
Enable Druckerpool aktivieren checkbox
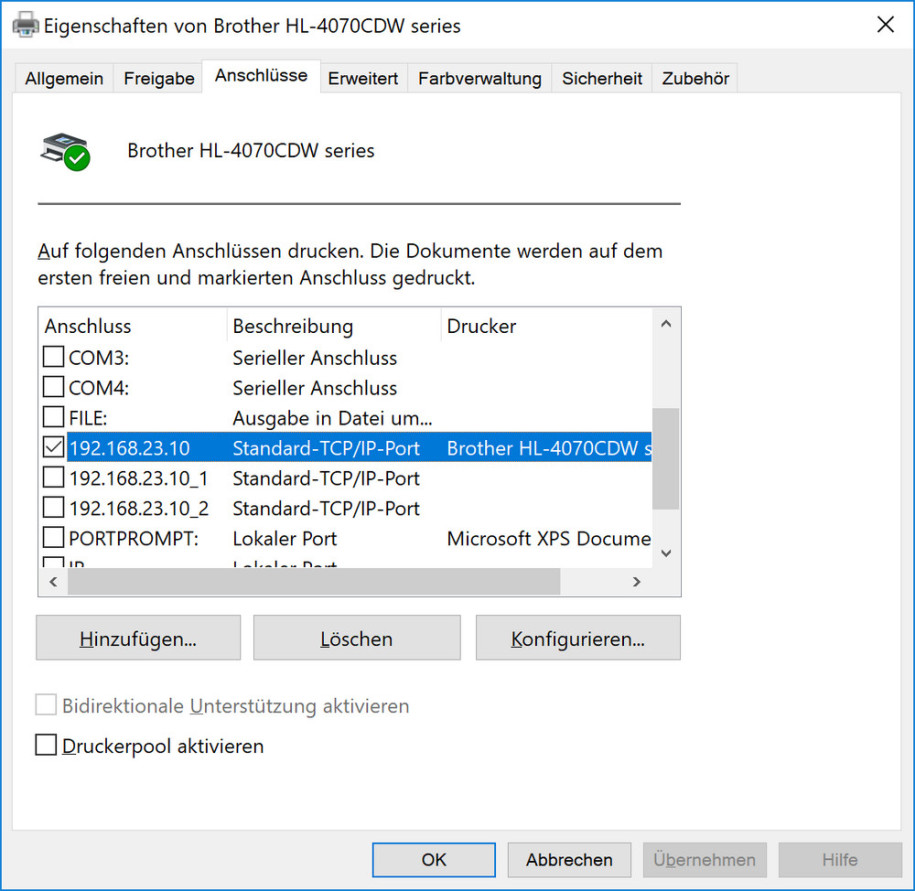46,745
